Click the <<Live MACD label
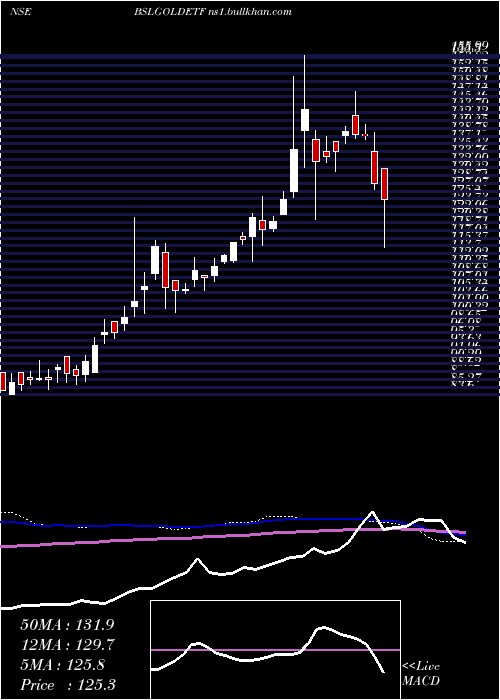 (421, 674)
